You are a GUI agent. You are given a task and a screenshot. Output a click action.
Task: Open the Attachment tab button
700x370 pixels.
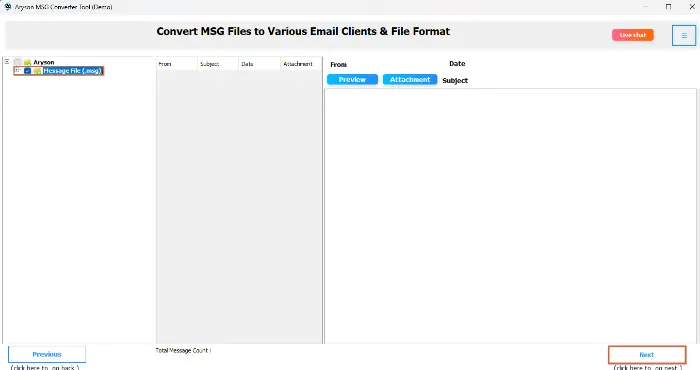pyautogui.click(x=410, y=79)
